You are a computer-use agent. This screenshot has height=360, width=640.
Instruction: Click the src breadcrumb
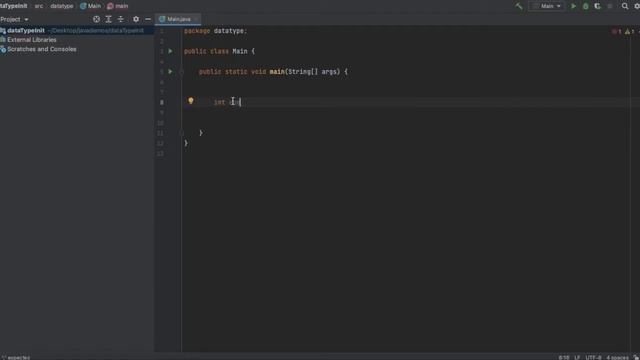pyautogui.click(x=39, y=6)
